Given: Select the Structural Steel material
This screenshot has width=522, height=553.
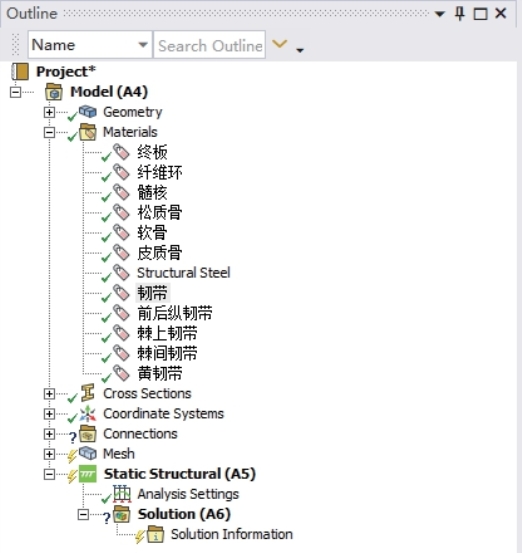Looking at the screenshot, I should 183,273.
